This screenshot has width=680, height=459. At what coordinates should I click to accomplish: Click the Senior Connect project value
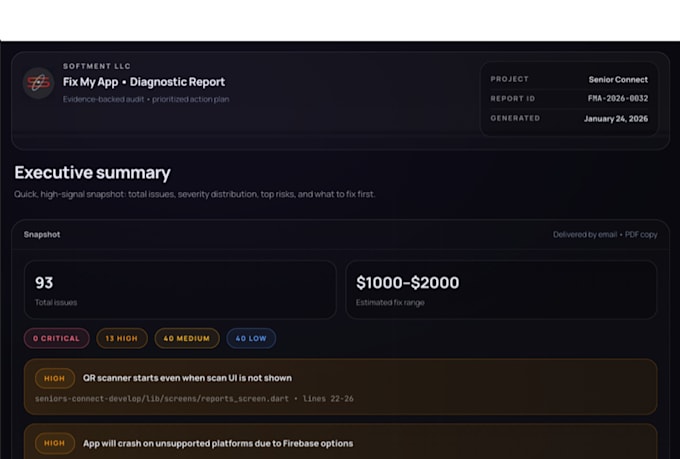[x=618, y=80]
